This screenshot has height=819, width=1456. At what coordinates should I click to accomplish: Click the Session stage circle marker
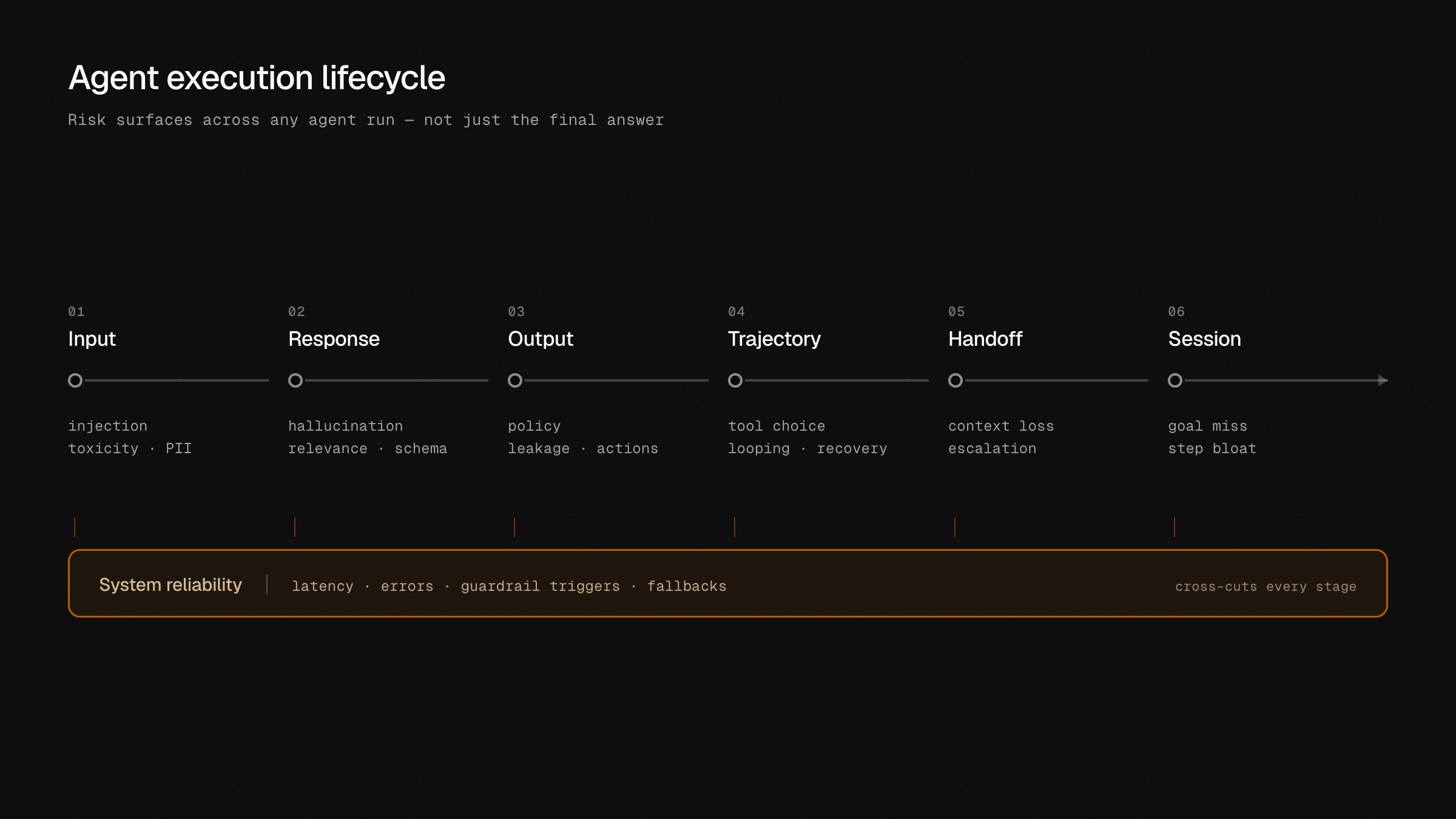click(x=1175, y=380)
